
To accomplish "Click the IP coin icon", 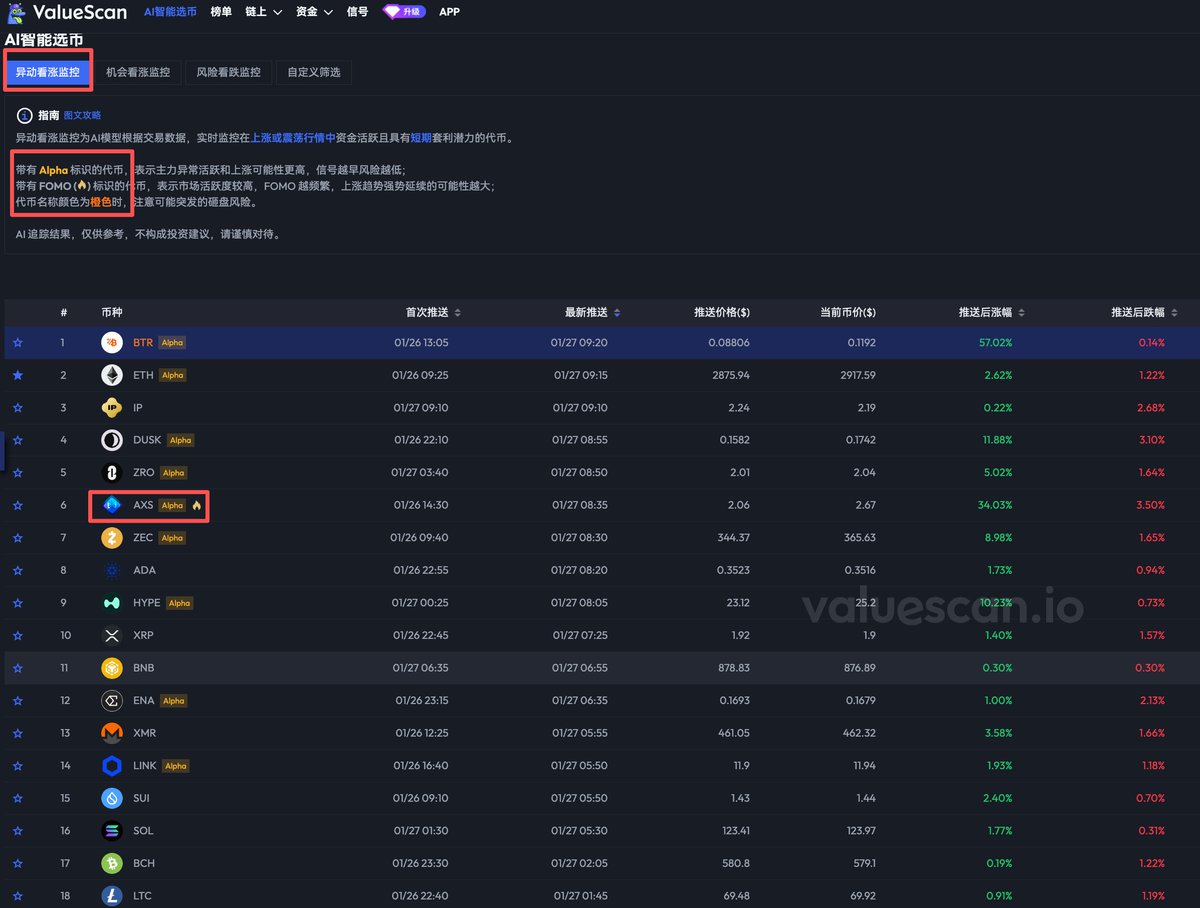I will point(112,407).
